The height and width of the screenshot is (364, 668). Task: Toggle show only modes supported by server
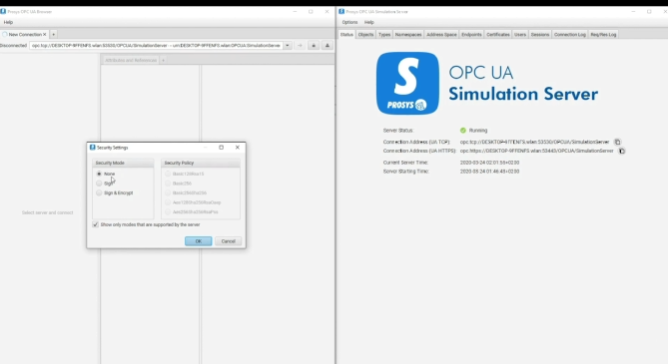(95, 225)
